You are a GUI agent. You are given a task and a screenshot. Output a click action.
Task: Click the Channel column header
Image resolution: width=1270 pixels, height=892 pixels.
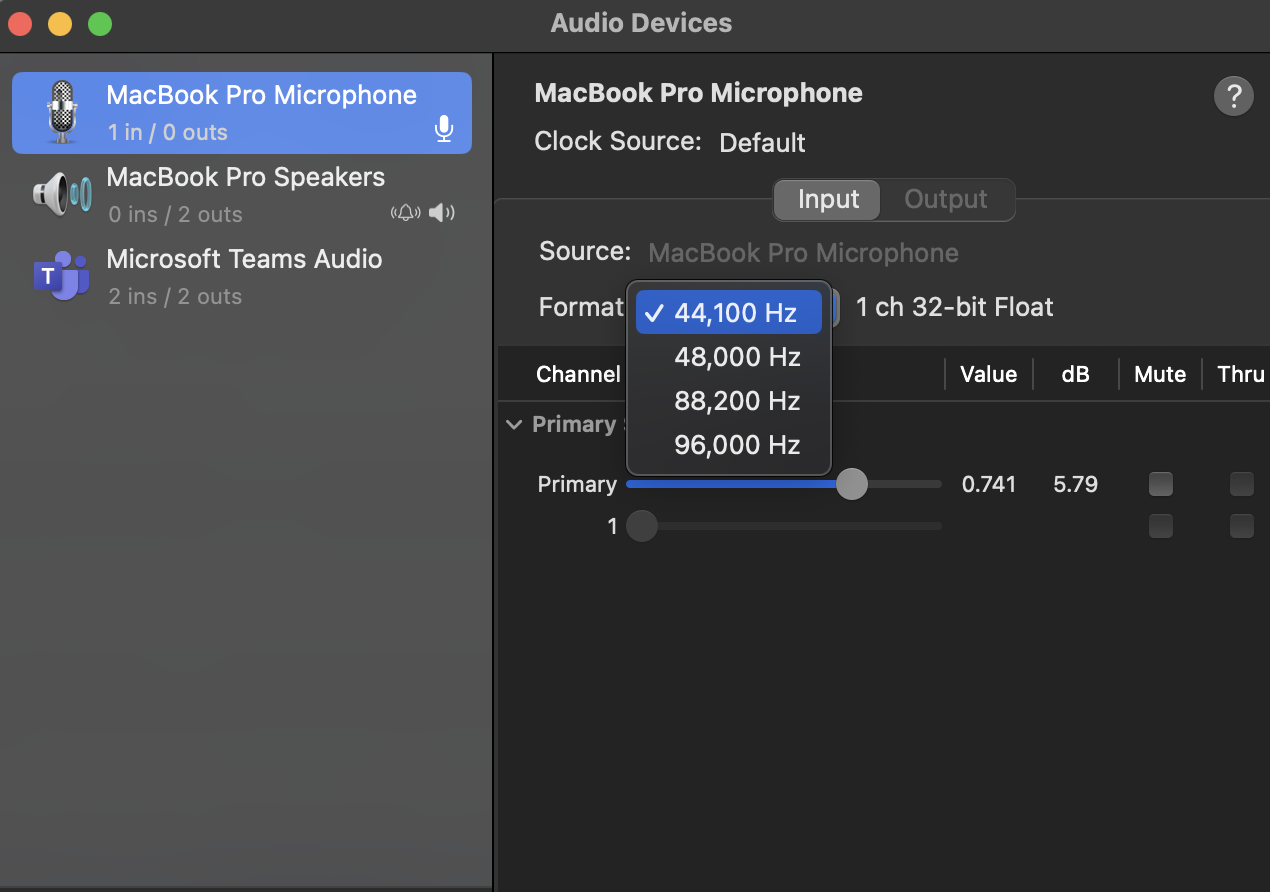(x=578, y=374)
